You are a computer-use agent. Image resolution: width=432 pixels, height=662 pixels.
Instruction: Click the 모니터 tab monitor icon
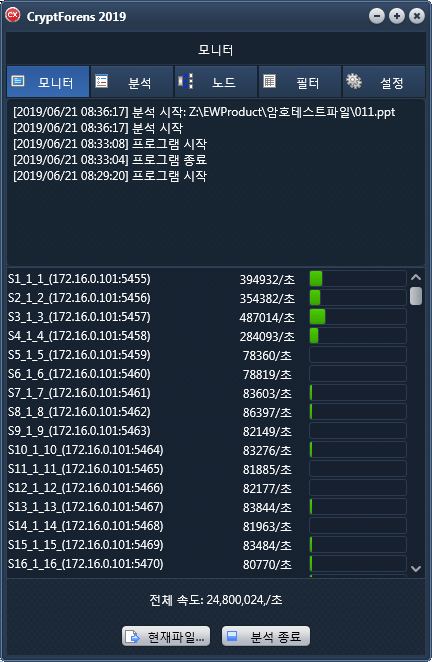[18, 81]
